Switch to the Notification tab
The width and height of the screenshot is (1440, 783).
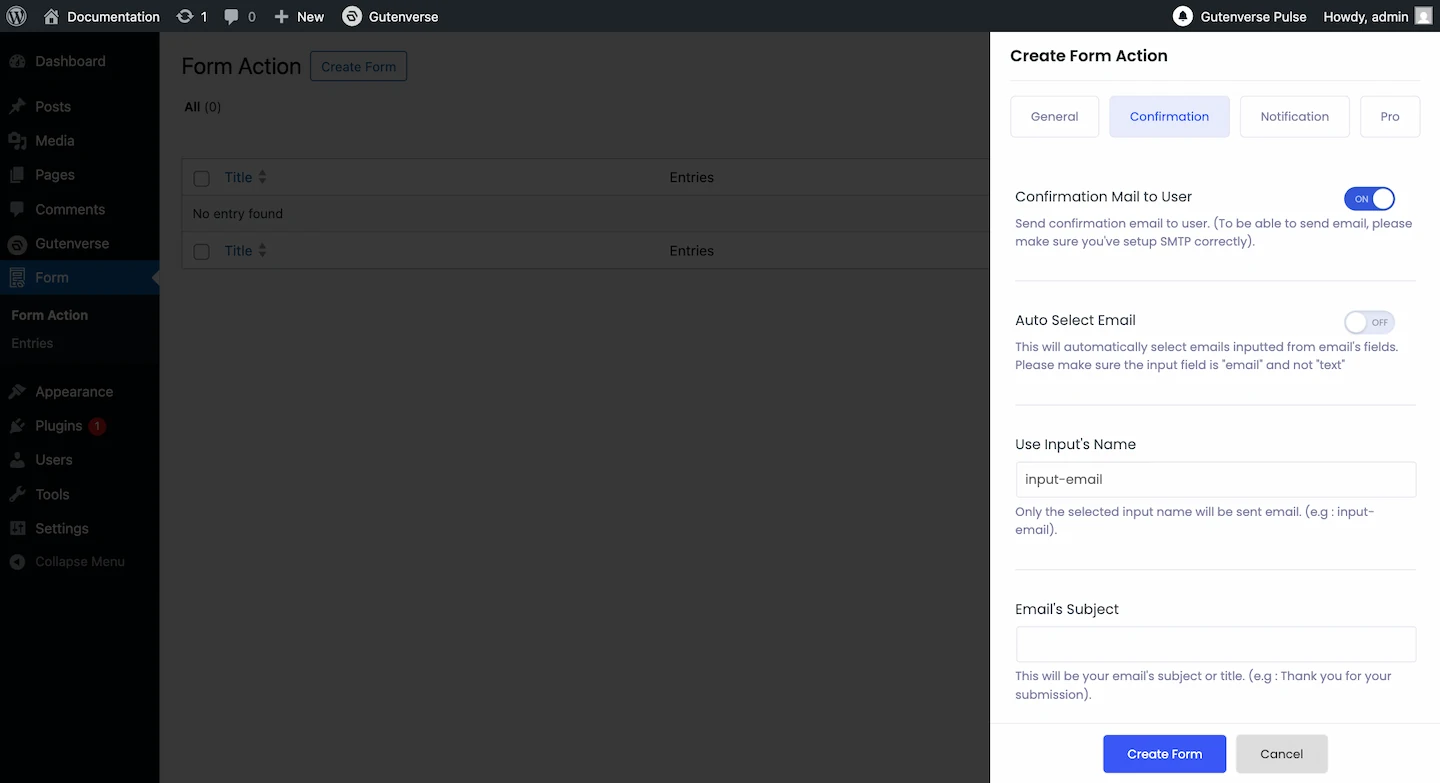tap(1294, 117)
